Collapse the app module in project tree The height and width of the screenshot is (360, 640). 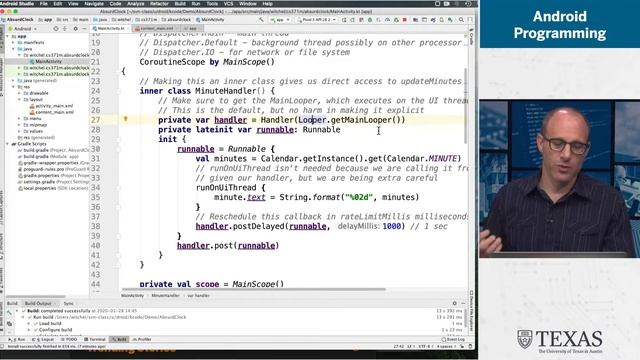(8, 36)
